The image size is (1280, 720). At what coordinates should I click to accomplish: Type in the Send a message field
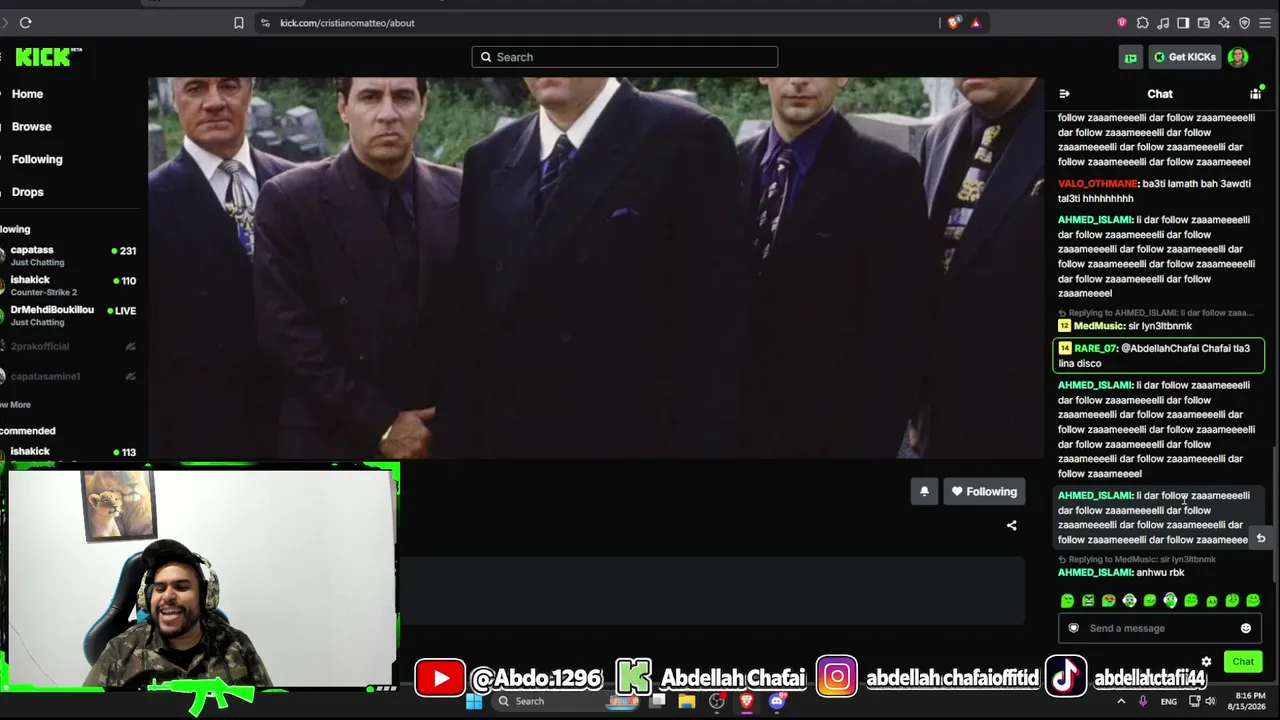click(x=1160, y=628)
